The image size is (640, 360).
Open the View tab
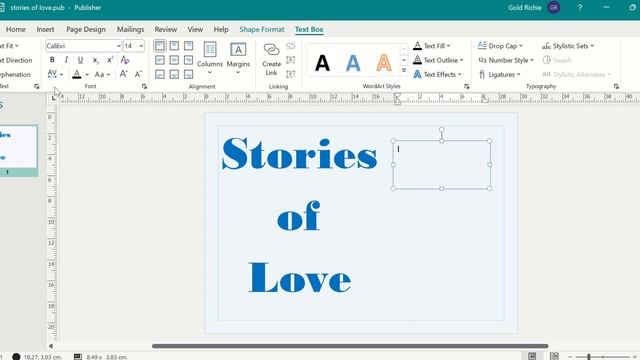(195, 29)
